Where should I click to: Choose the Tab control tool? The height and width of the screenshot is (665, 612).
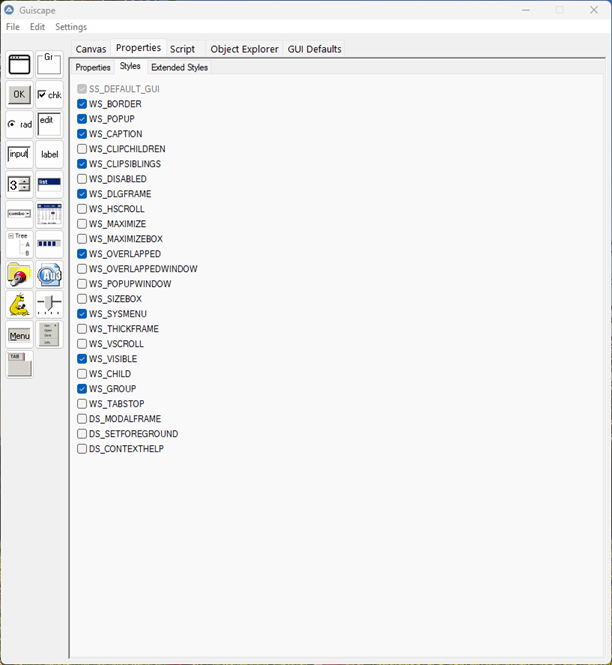tap(19, 365)
